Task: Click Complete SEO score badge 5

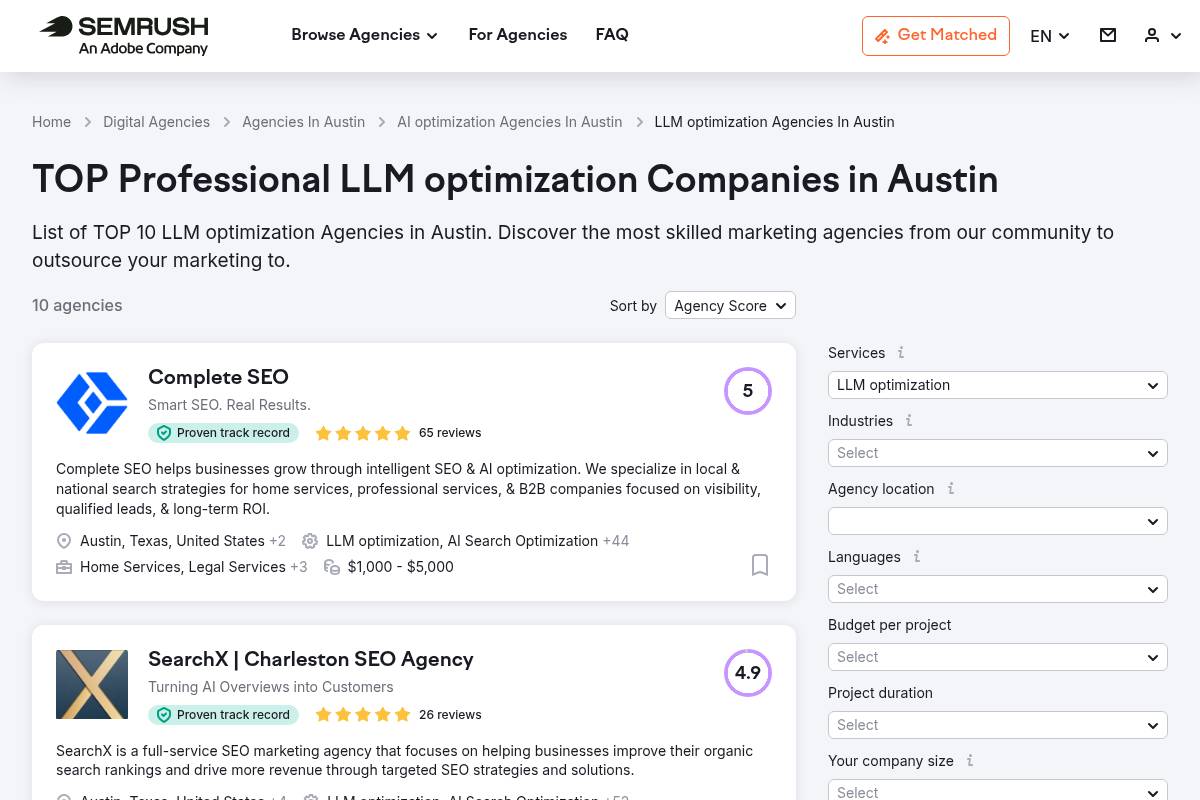Action: click(748, 391)
